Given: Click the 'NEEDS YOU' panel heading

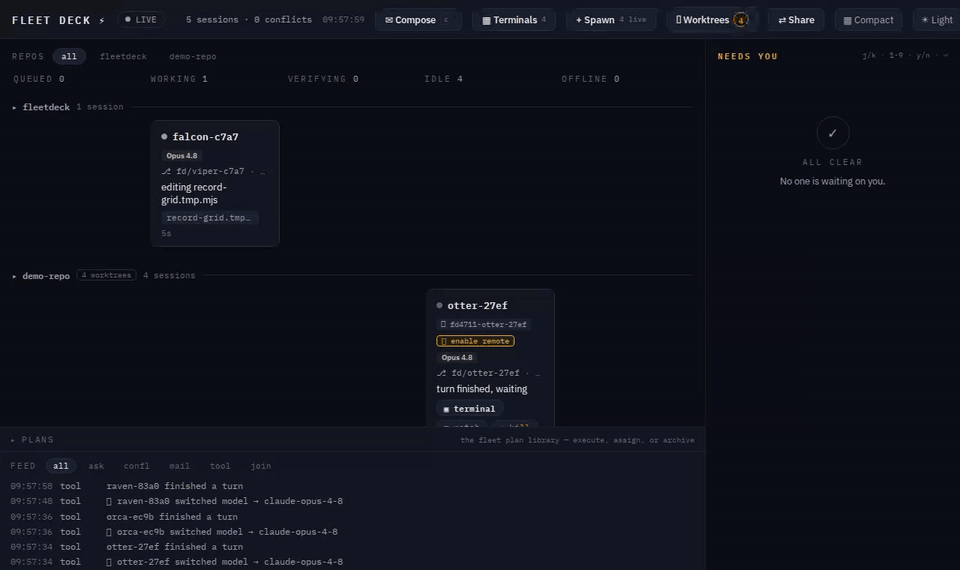Looking at the screenshot, I should tap(748, 56).
